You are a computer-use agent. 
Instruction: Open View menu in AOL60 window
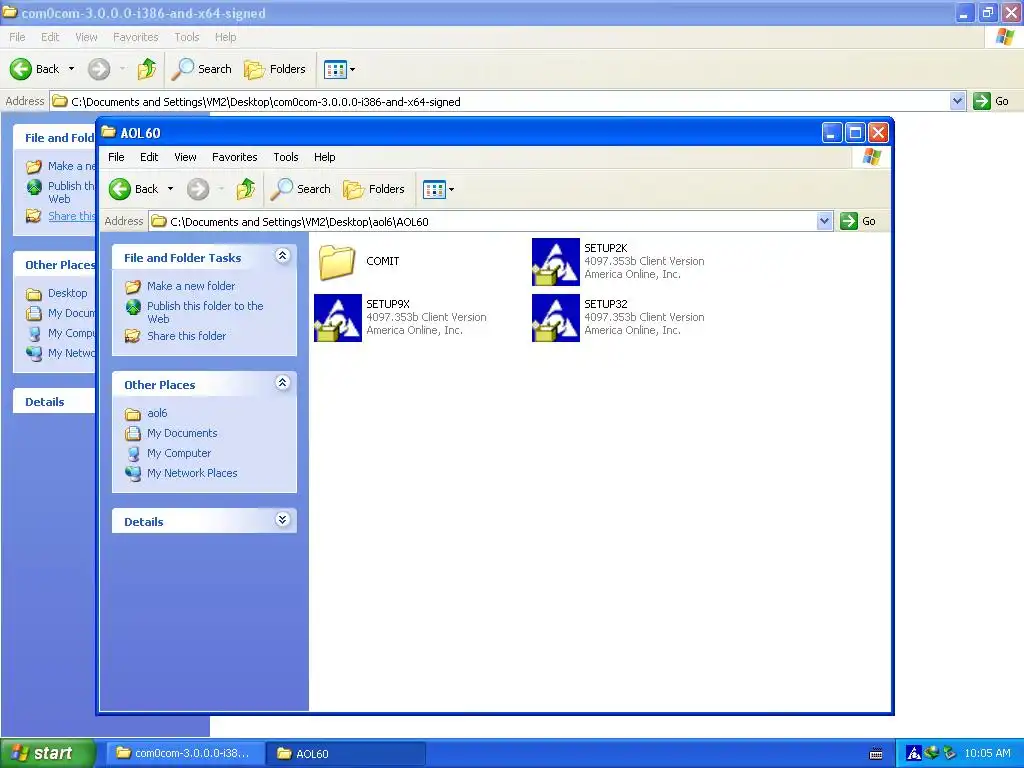point(185,157)
